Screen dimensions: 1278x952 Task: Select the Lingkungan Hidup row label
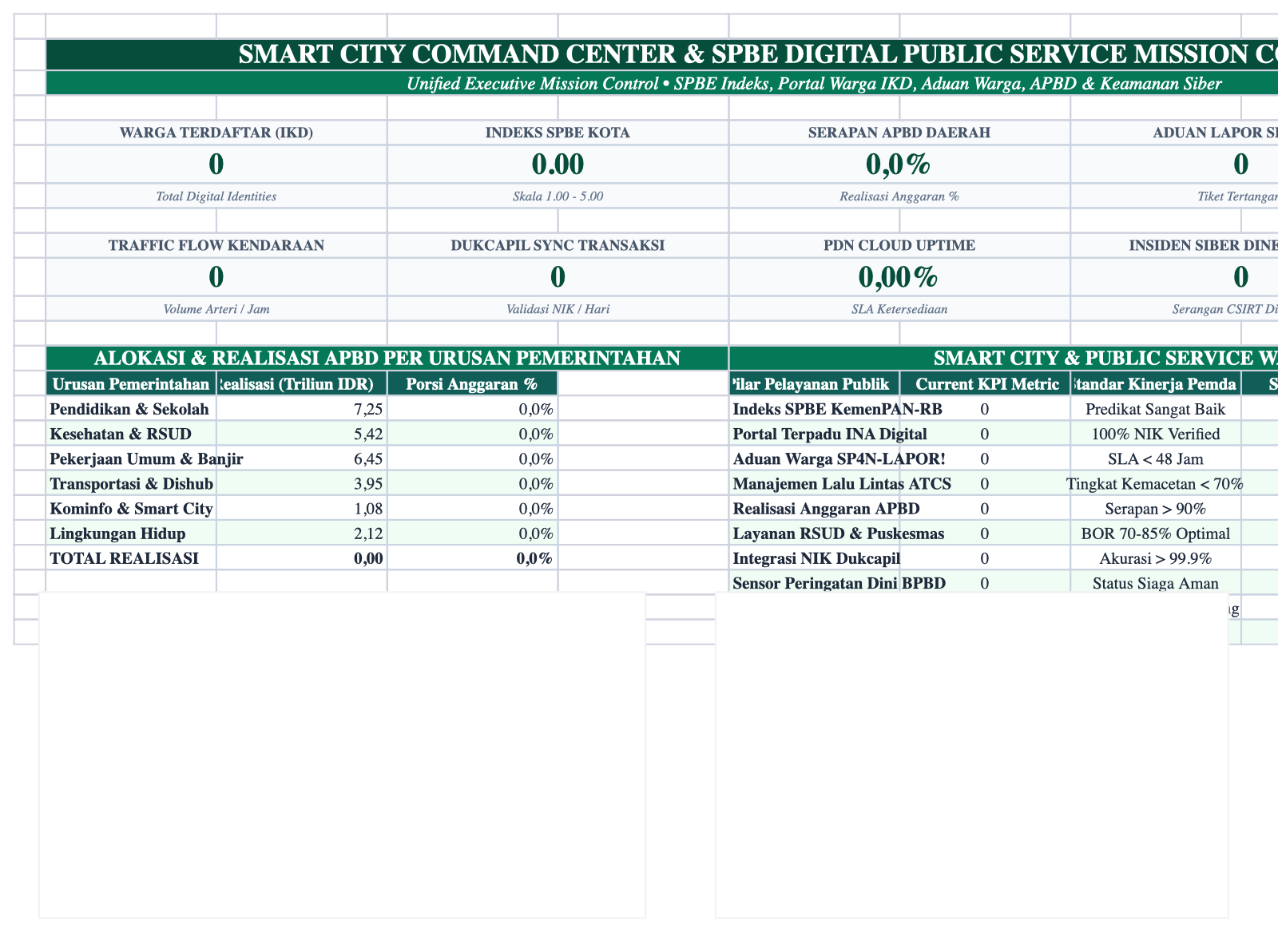132,533
